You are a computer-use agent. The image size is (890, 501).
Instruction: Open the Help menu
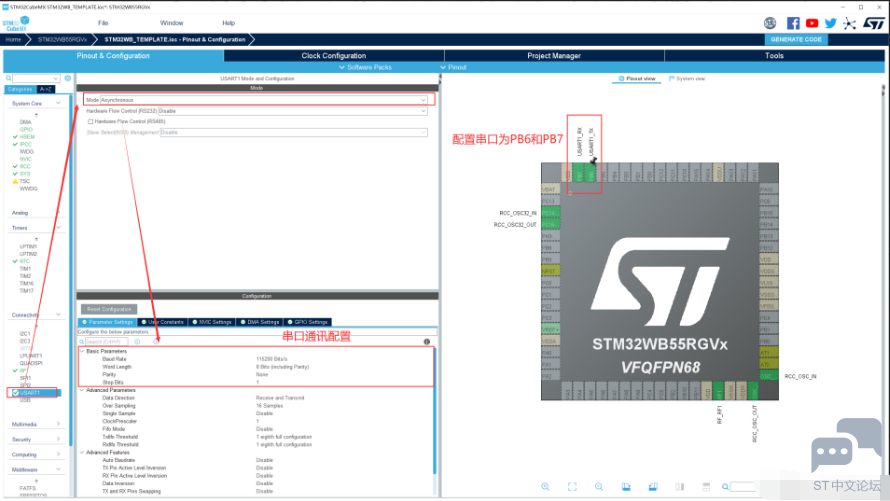pos(228,23)
